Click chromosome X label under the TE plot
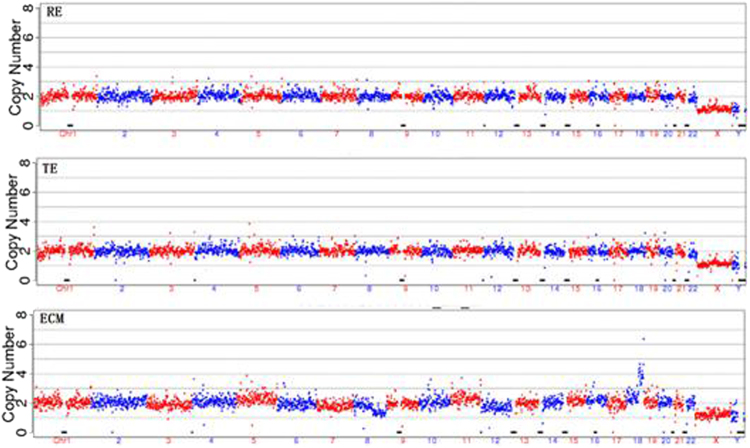 point(717,289)
